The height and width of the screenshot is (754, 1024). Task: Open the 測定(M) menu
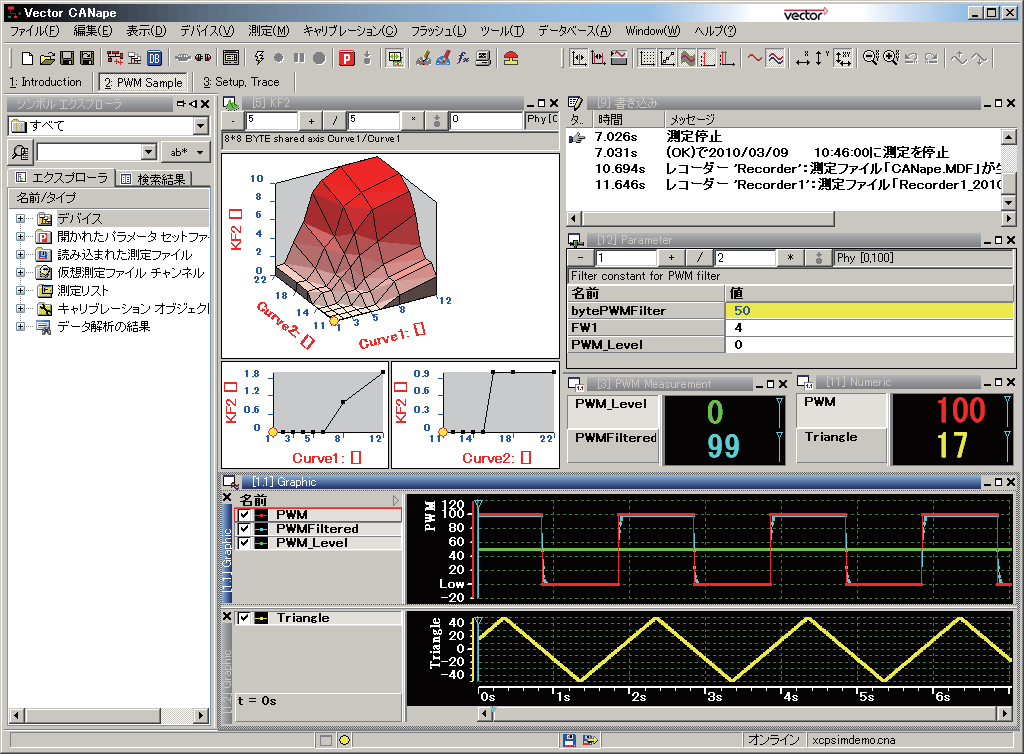[268, 31]
